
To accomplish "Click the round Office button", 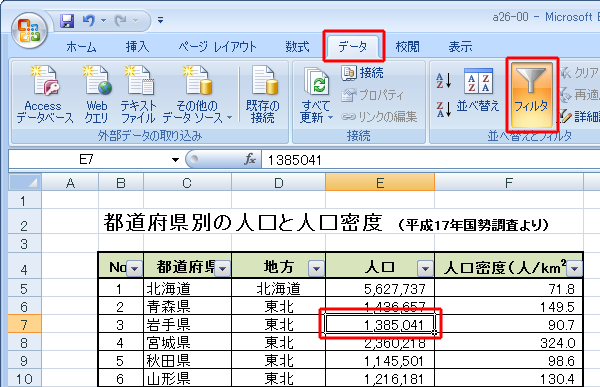I will coord(29,31).
